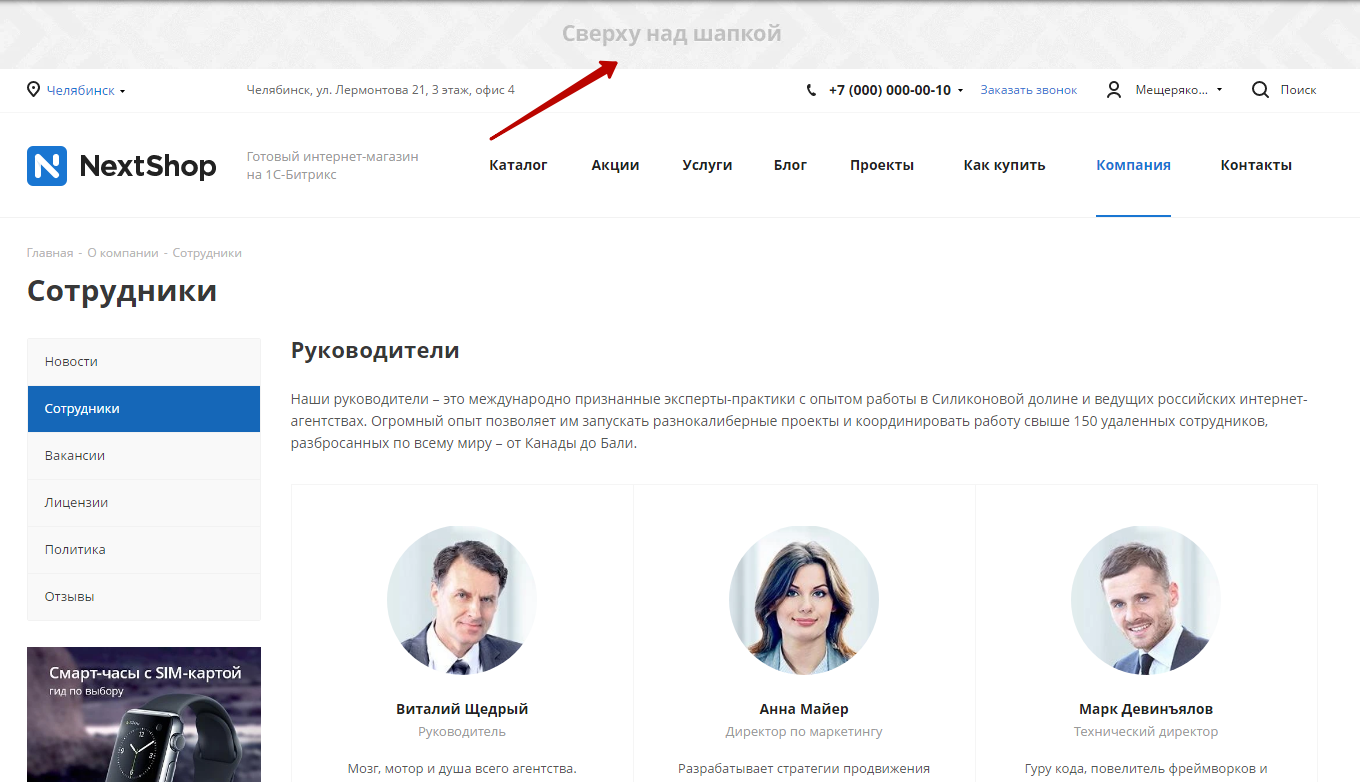
Task: Click the search magnifier icon
Action: pyautogui.click(x=1260, y=90)
